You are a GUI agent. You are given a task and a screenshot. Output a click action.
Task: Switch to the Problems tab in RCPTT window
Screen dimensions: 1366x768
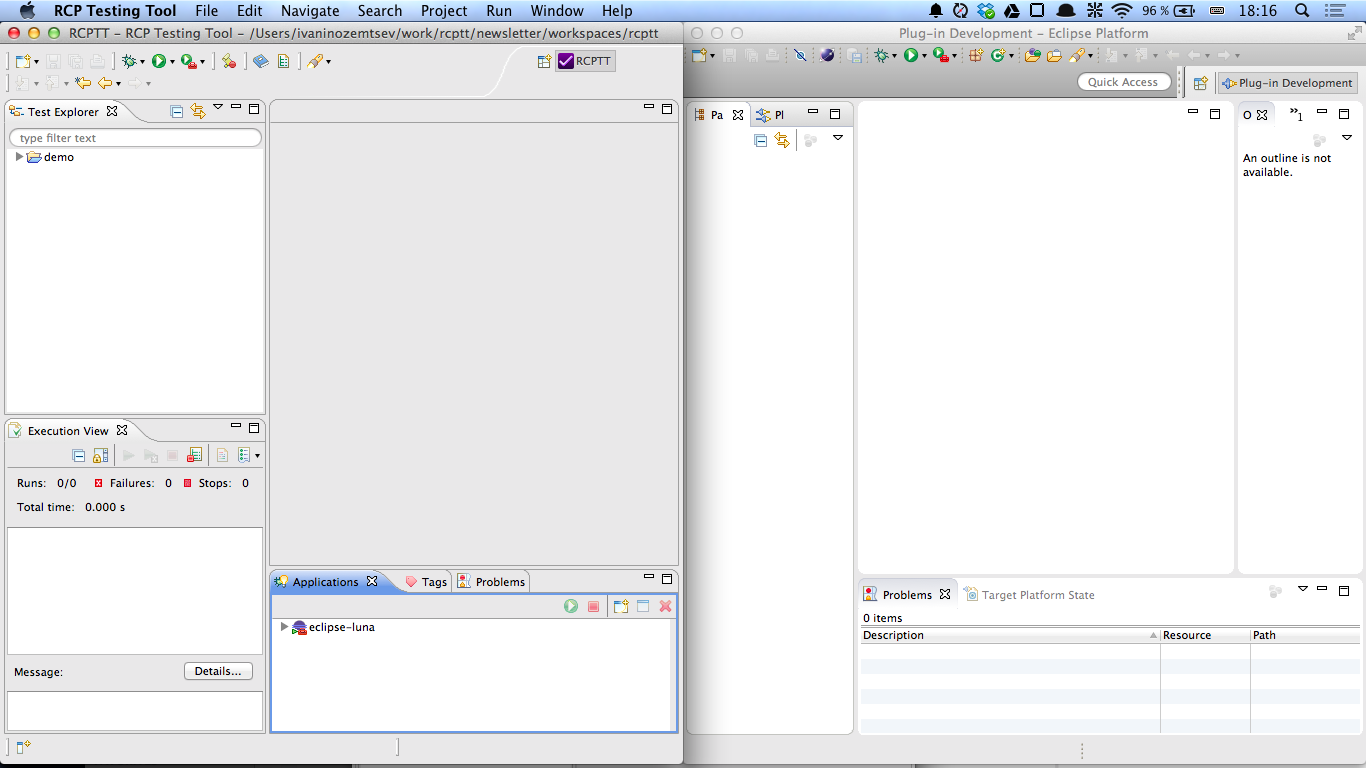[491, 582]
